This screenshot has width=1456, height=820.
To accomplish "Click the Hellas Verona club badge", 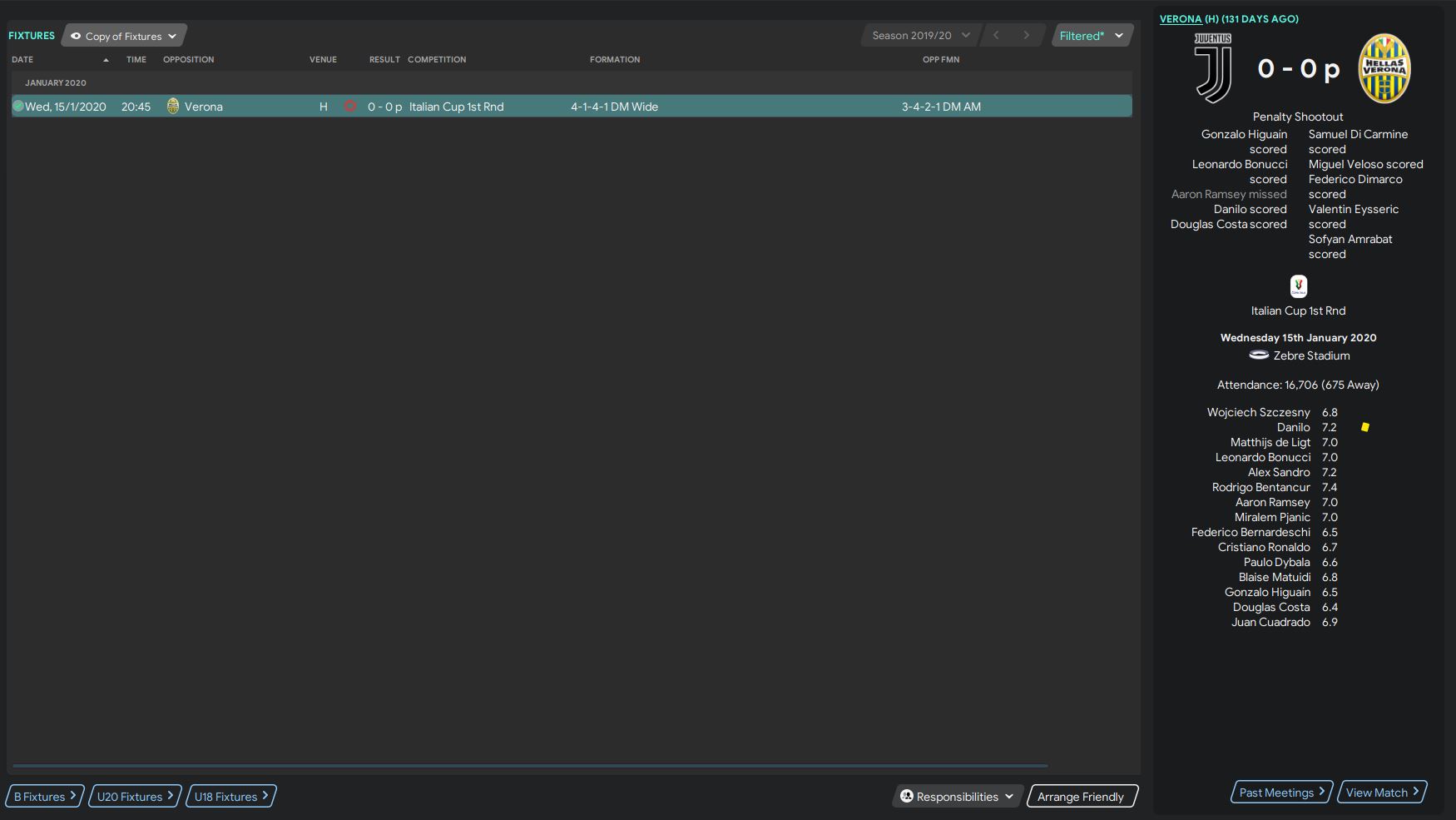I will [x=1384, y=68].
